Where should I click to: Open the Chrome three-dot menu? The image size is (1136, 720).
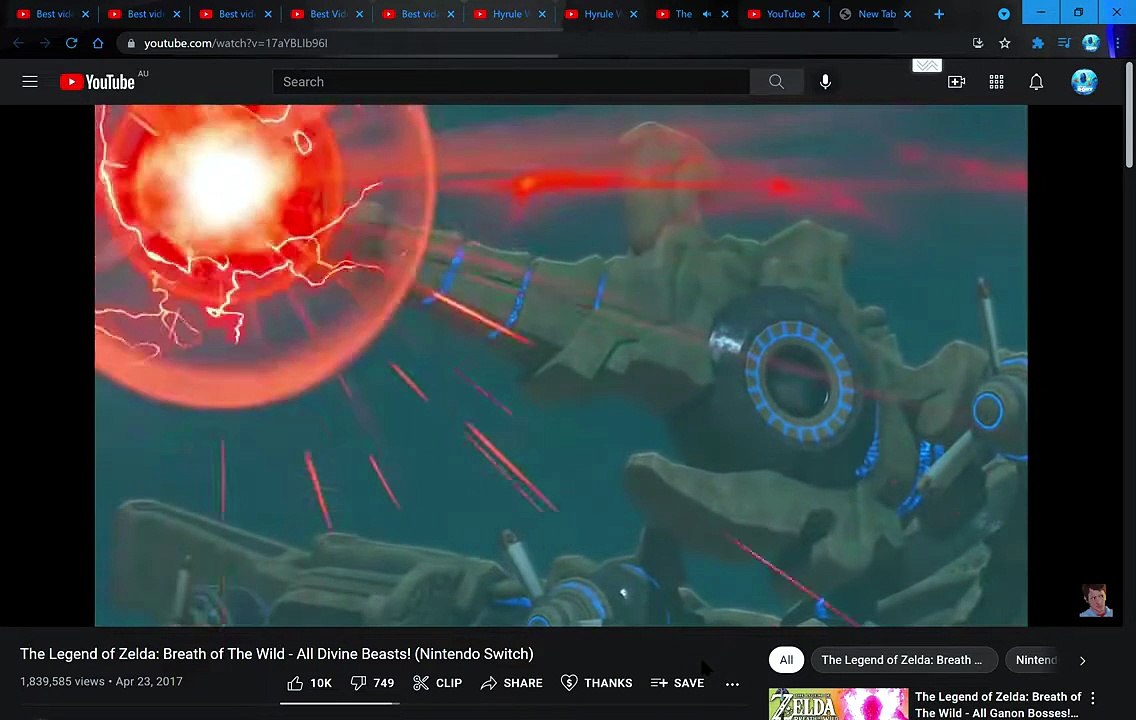point(1117,43)
